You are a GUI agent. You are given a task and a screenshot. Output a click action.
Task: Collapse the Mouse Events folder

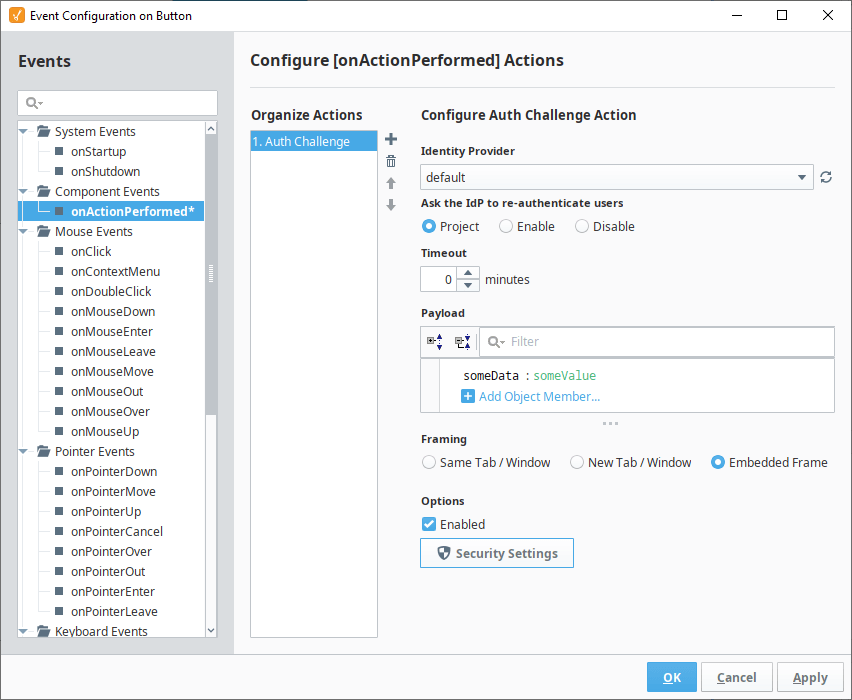coord(23,231)
